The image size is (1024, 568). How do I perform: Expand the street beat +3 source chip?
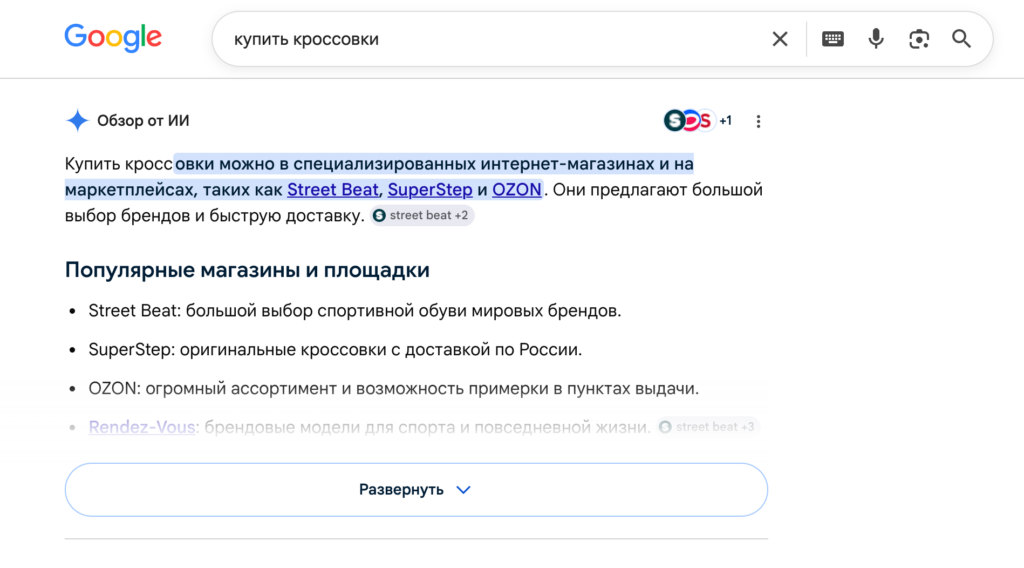[x=708, y=427]
